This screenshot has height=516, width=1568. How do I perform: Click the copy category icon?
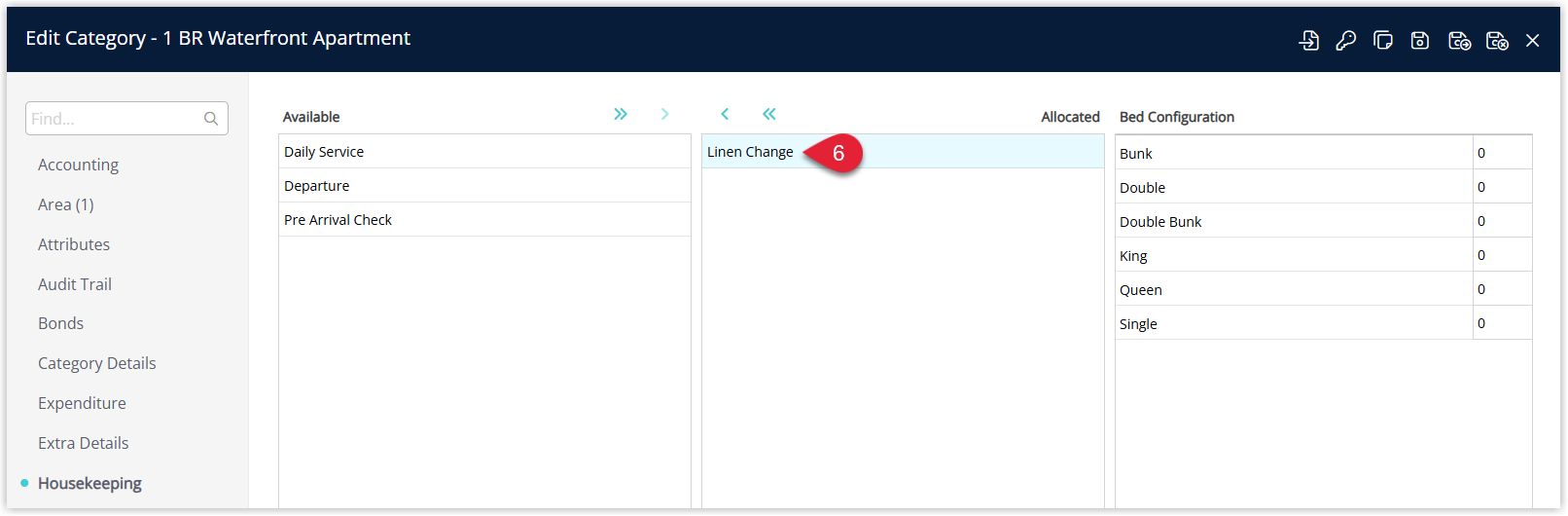(x=1383, y=40)
